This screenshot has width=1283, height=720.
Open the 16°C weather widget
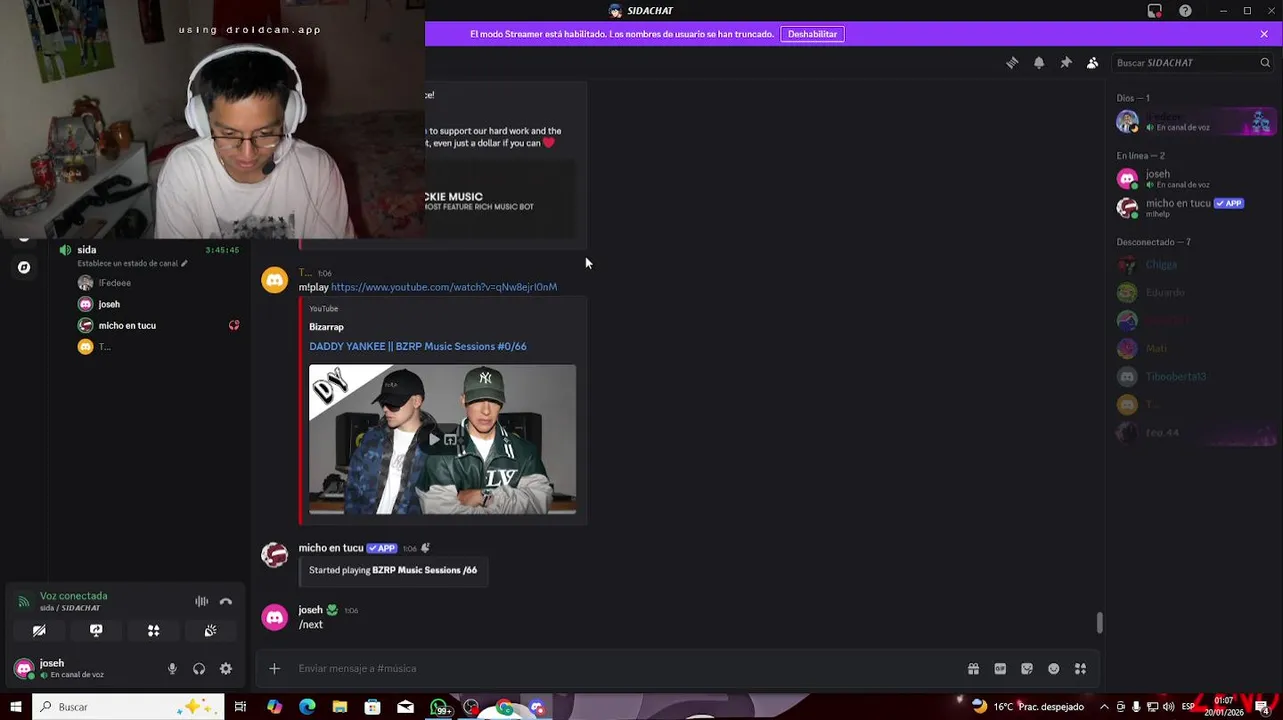[1027, 707]
